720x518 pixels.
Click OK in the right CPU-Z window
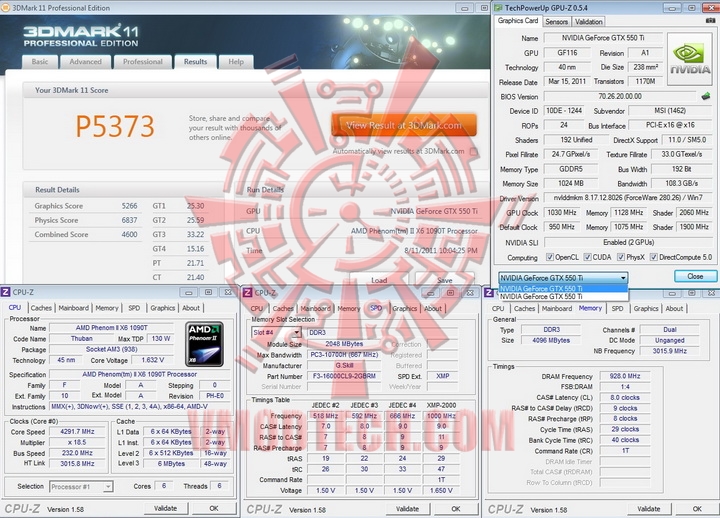[698, 509]
